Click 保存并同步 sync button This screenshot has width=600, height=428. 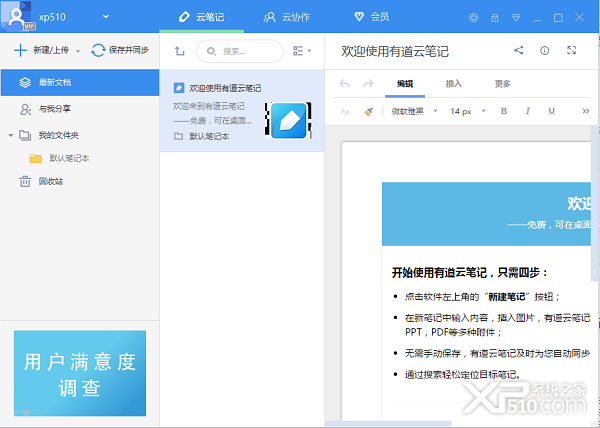tap(120, 50)
